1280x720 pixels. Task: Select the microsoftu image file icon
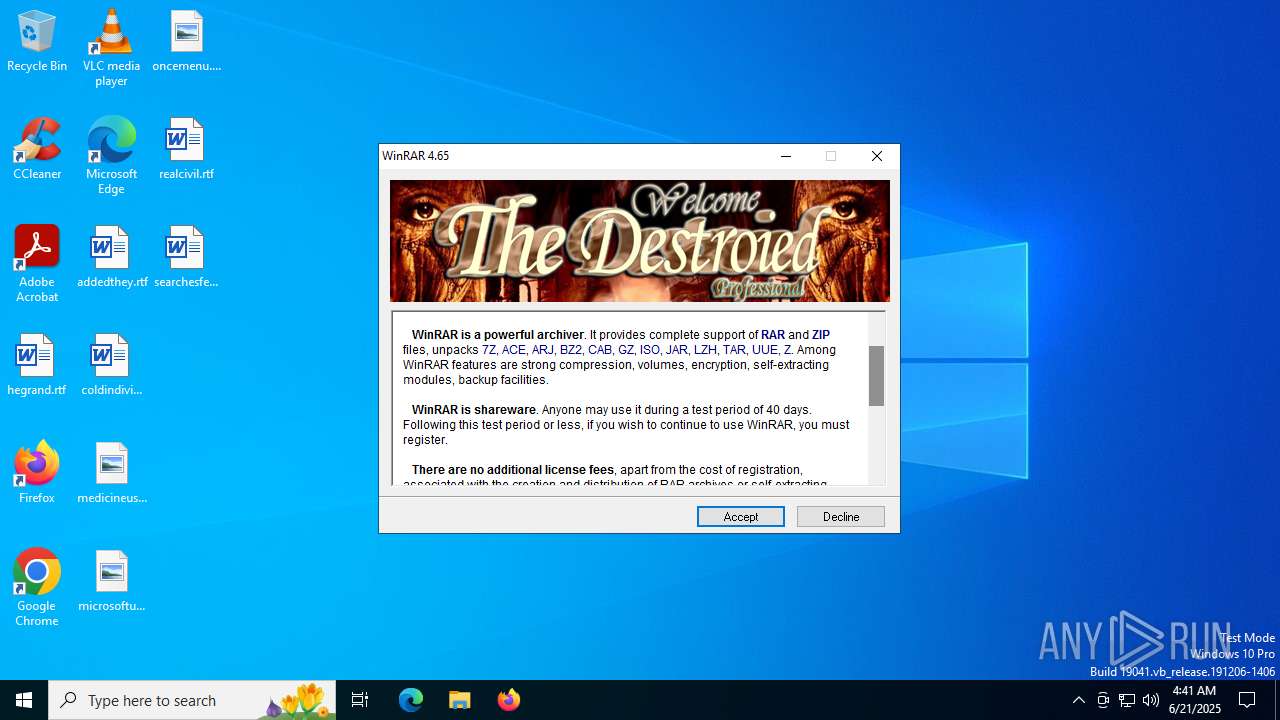(111, 581)
